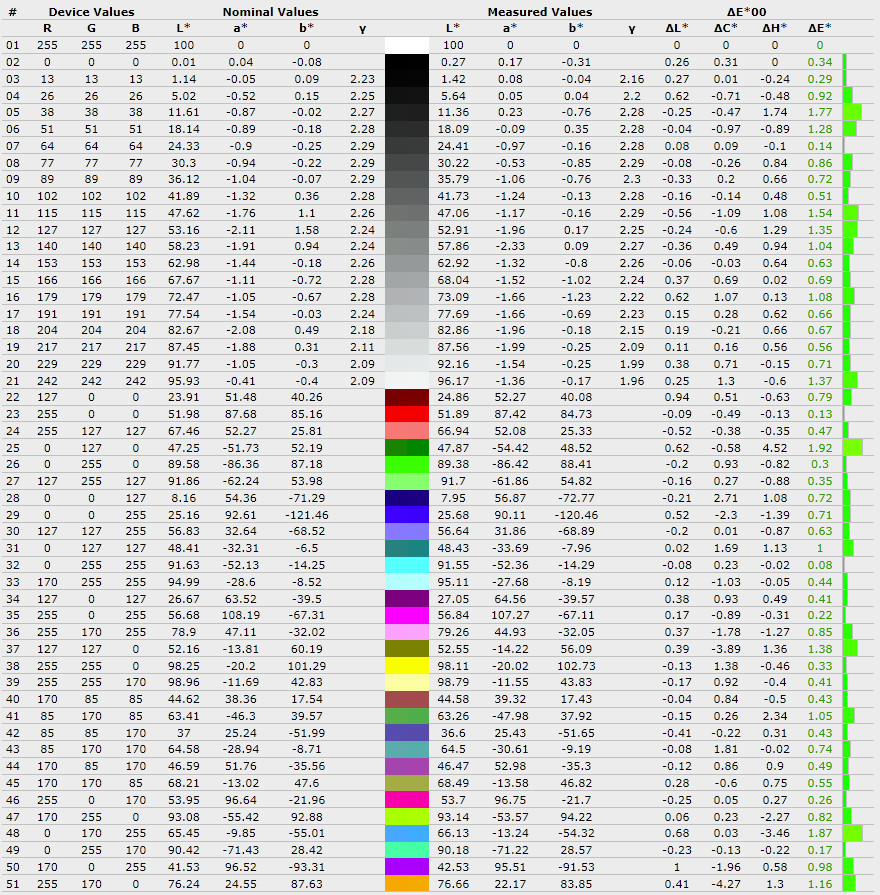This screenshot has width=880, height=895.
Task: Click the ΔE value 1.92 in row 25
Action: point(820,448)
